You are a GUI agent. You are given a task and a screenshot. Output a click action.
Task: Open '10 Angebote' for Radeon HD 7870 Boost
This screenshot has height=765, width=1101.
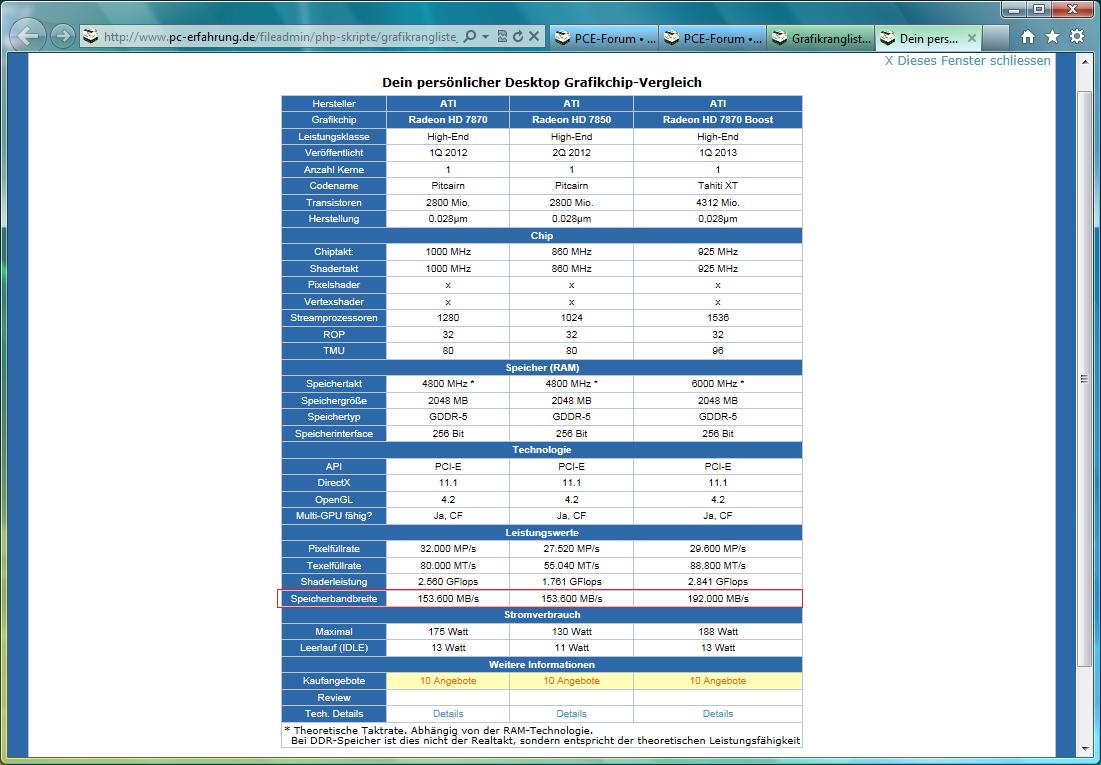point(717,681)
